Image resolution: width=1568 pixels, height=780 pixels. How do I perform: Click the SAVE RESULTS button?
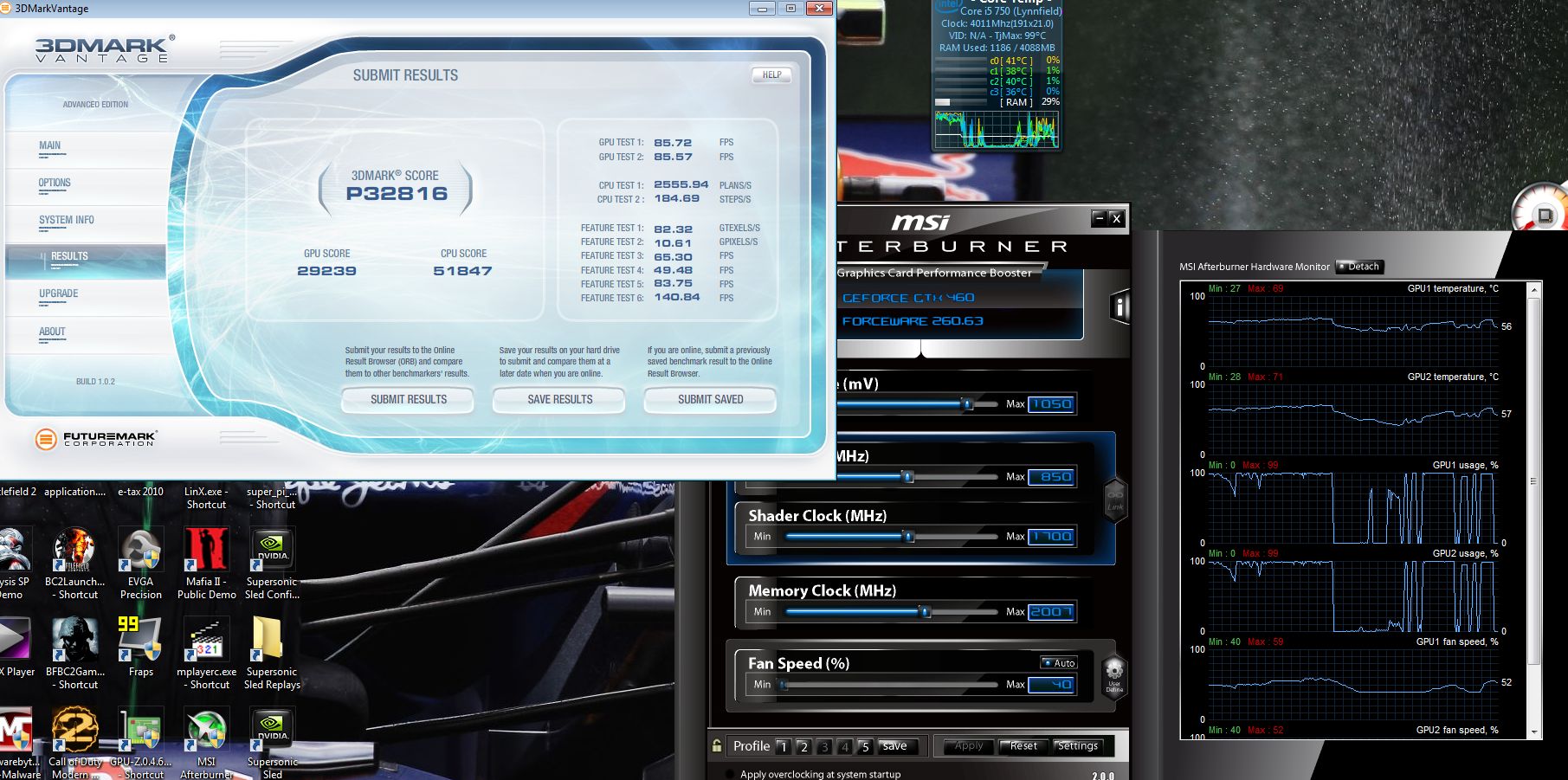click(559, 399)
